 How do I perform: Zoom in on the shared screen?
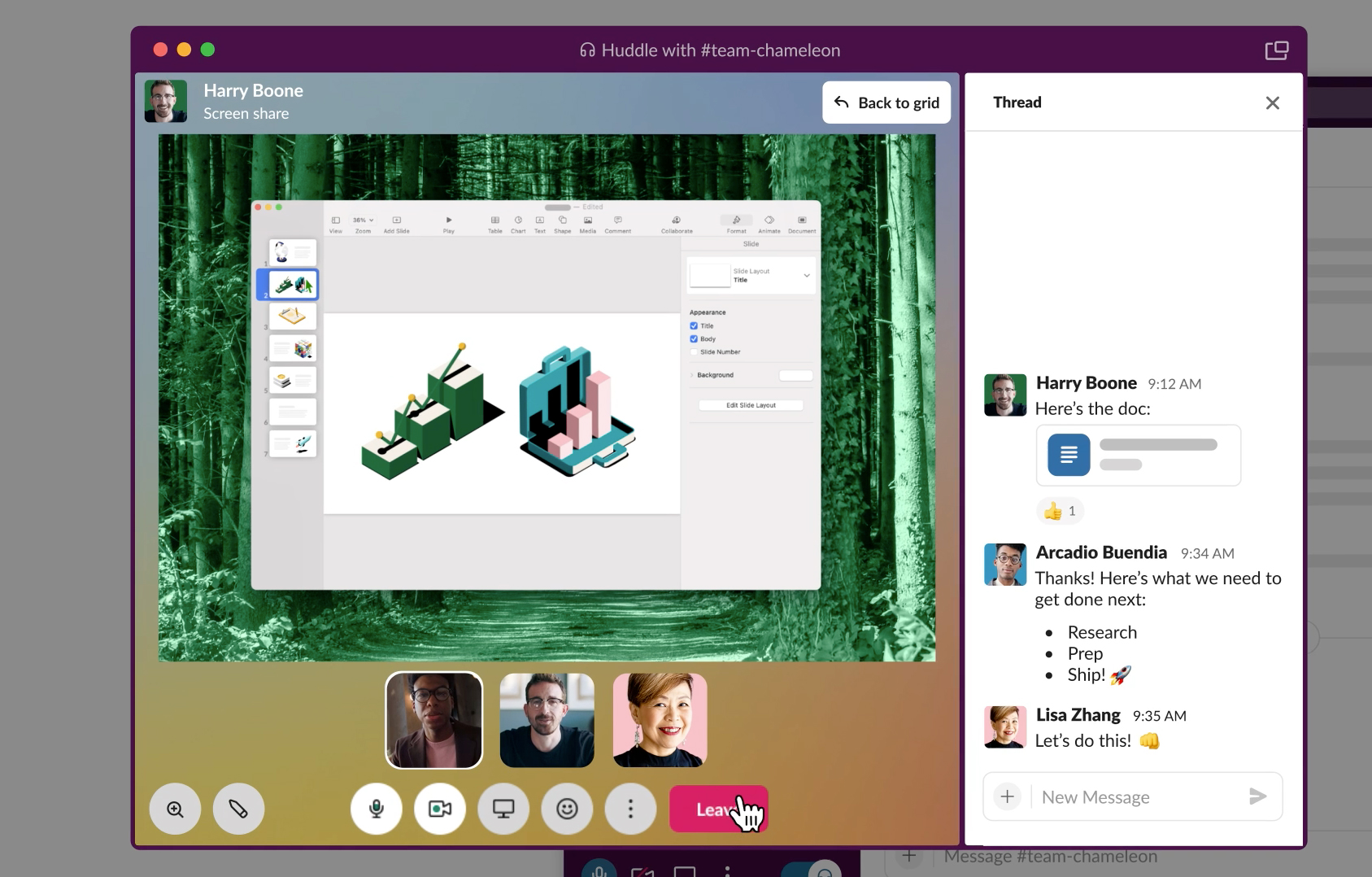click(x=174, y=808)
